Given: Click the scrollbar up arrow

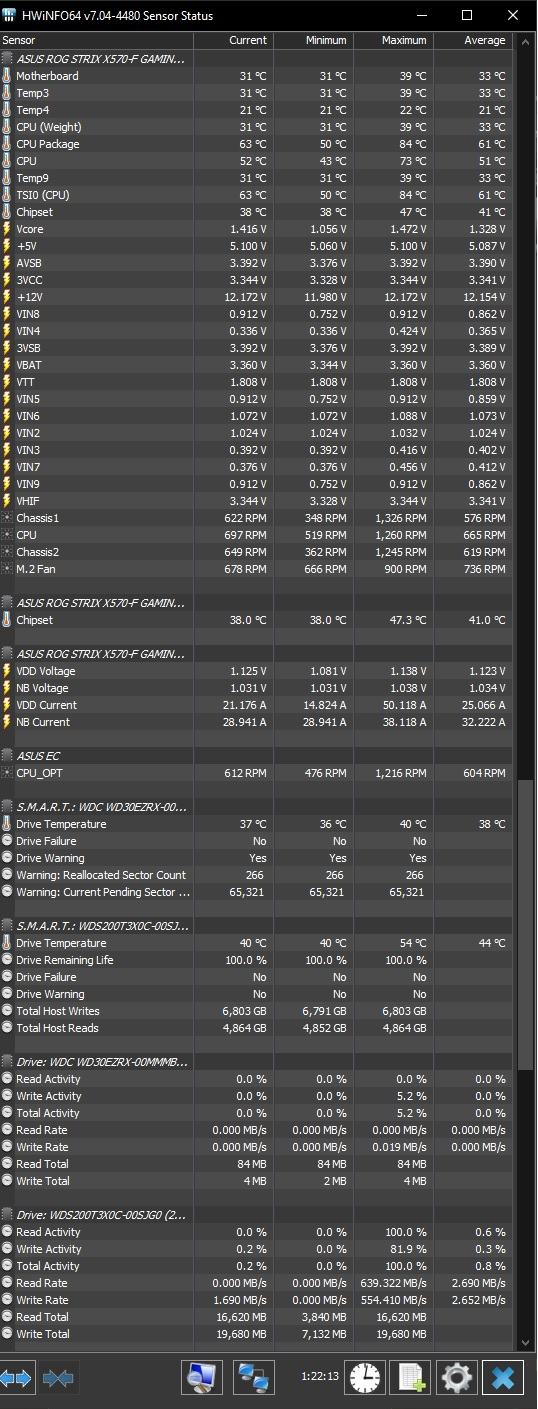Looking at the screenshot, I should coord(525,41).
